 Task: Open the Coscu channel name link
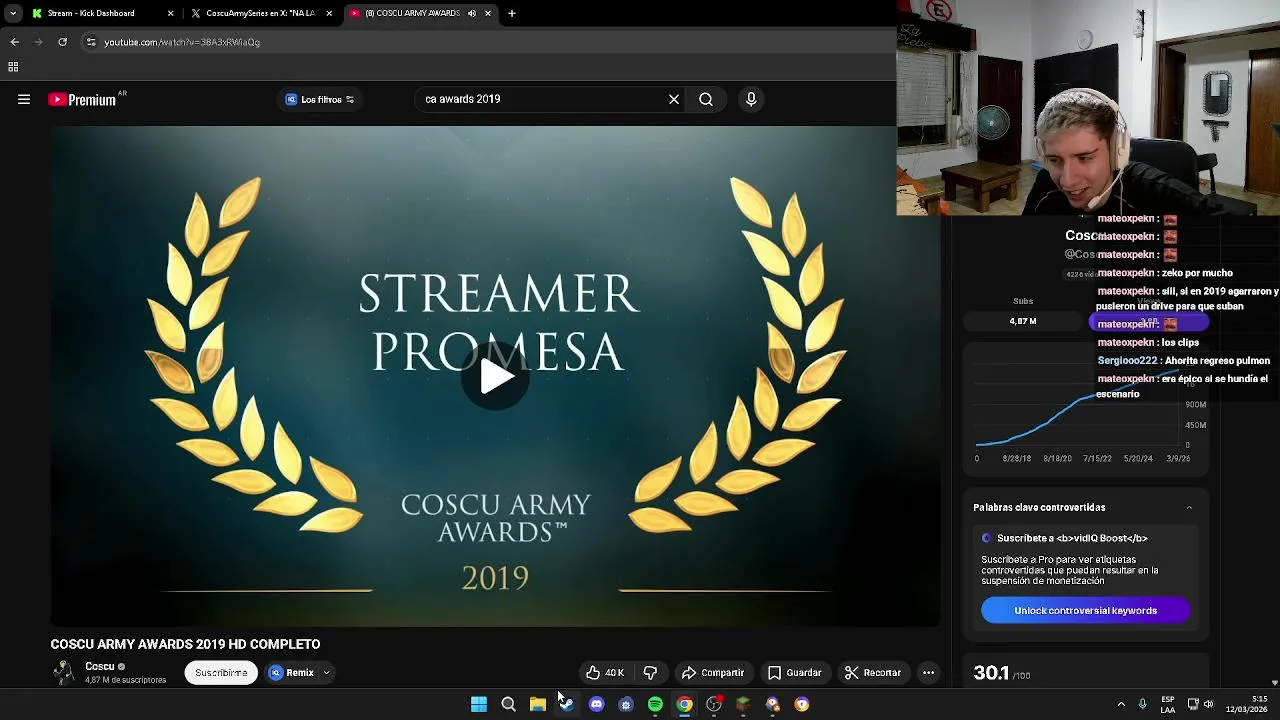tap(99, 666)
